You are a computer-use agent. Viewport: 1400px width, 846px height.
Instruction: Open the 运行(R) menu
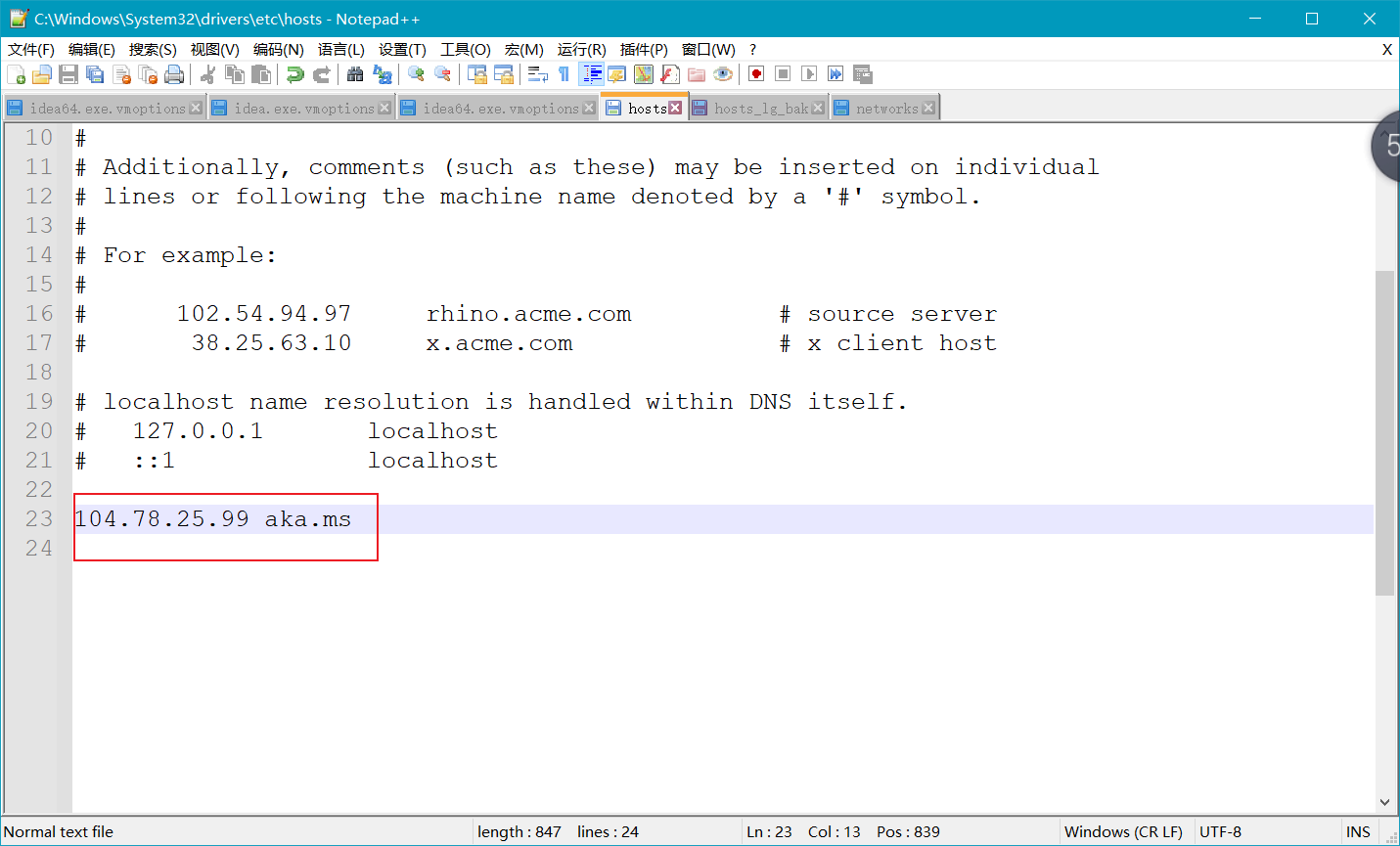[x=582, y=49]
